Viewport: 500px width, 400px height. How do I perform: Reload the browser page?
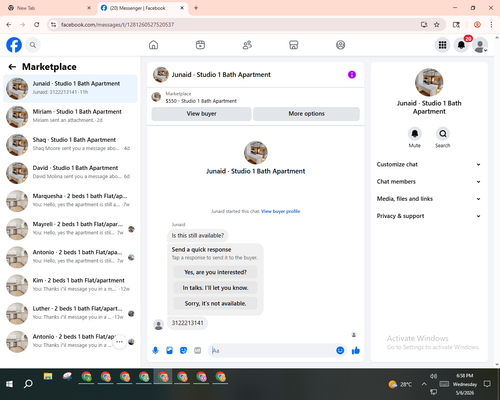tap(37, 24)
